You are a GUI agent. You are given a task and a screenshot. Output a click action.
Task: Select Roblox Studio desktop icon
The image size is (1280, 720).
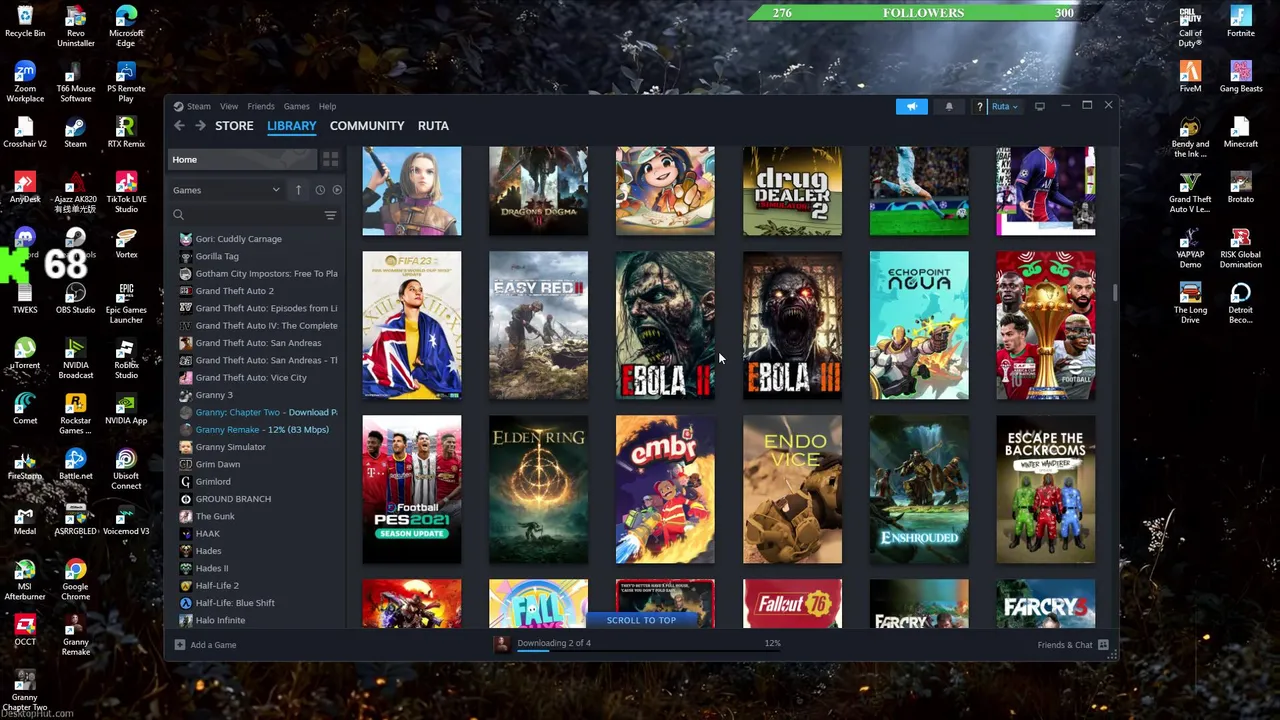[x=126, y=359]
